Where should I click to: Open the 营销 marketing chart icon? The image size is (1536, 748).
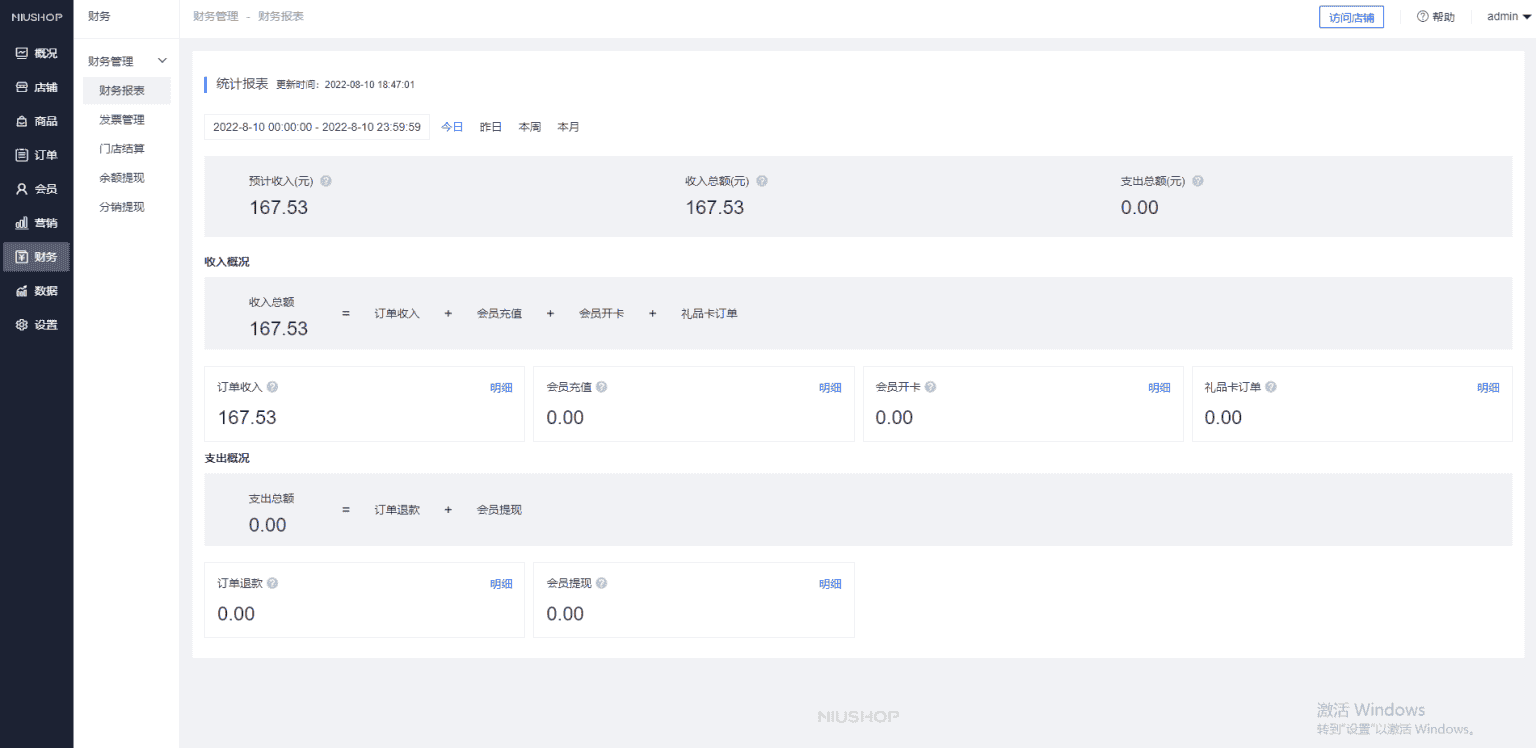[x=22, y=223]
